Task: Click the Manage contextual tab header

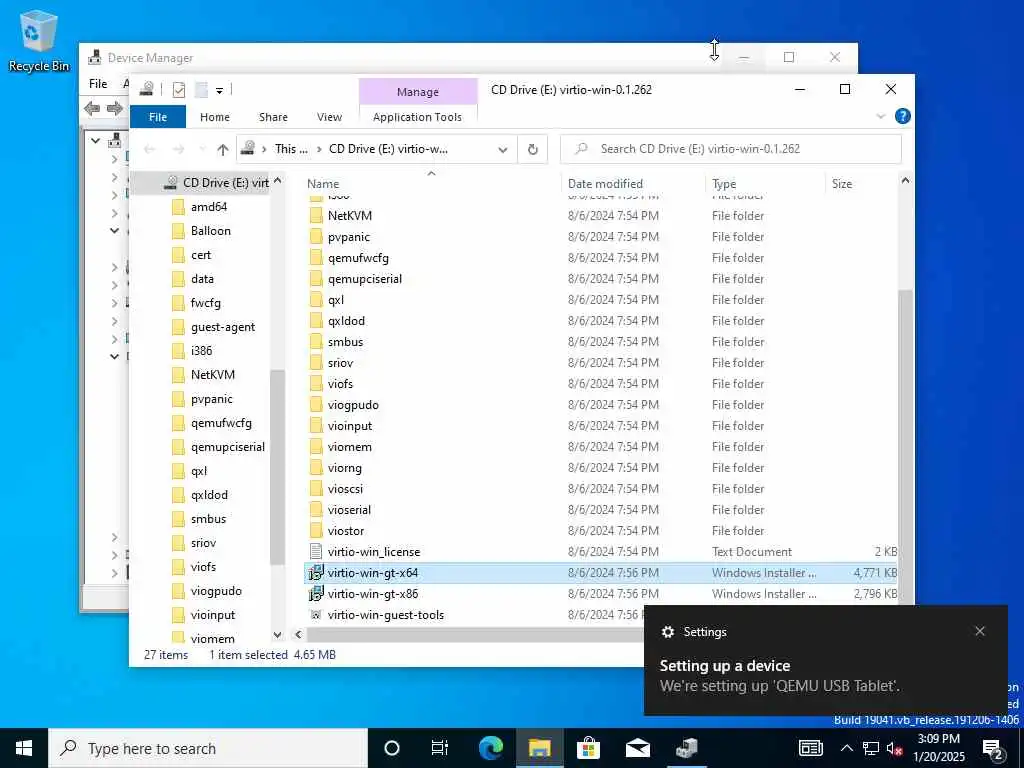Action: point(418,92)
